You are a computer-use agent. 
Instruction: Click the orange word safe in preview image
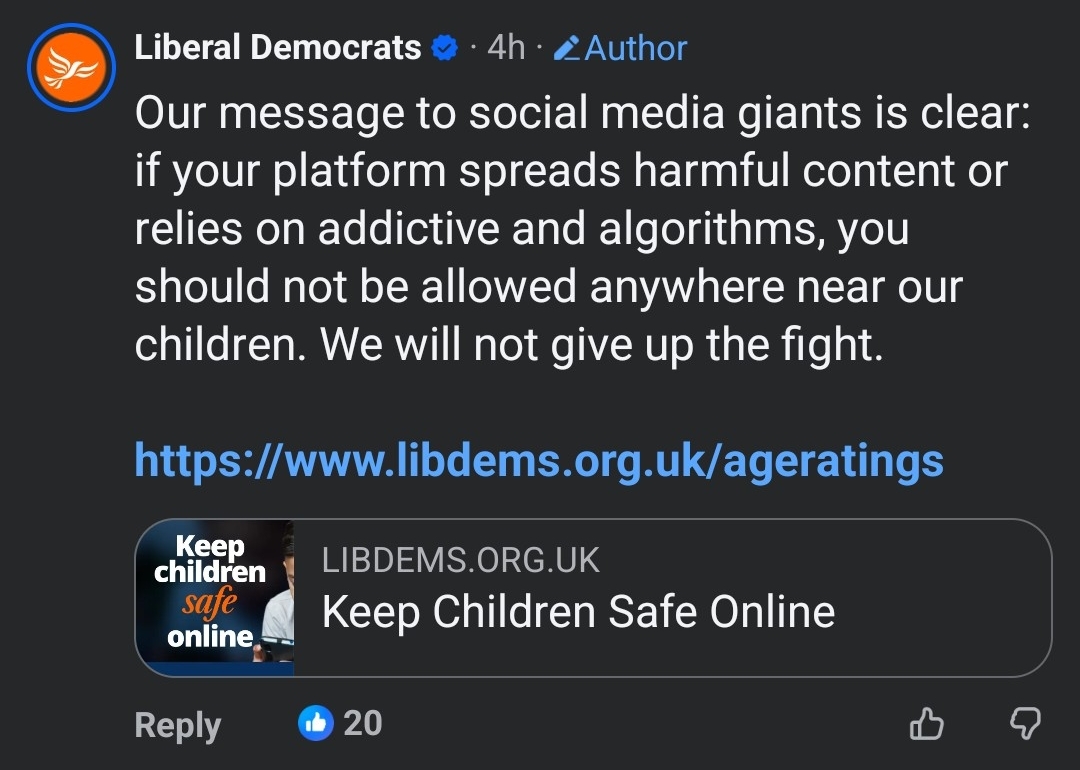(x=210, y=604)
